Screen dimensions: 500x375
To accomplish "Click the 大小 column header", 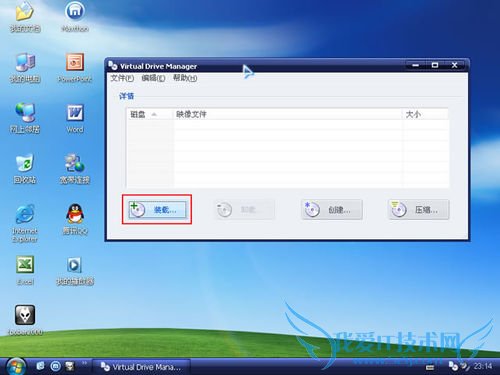I will tap(425, 114).
